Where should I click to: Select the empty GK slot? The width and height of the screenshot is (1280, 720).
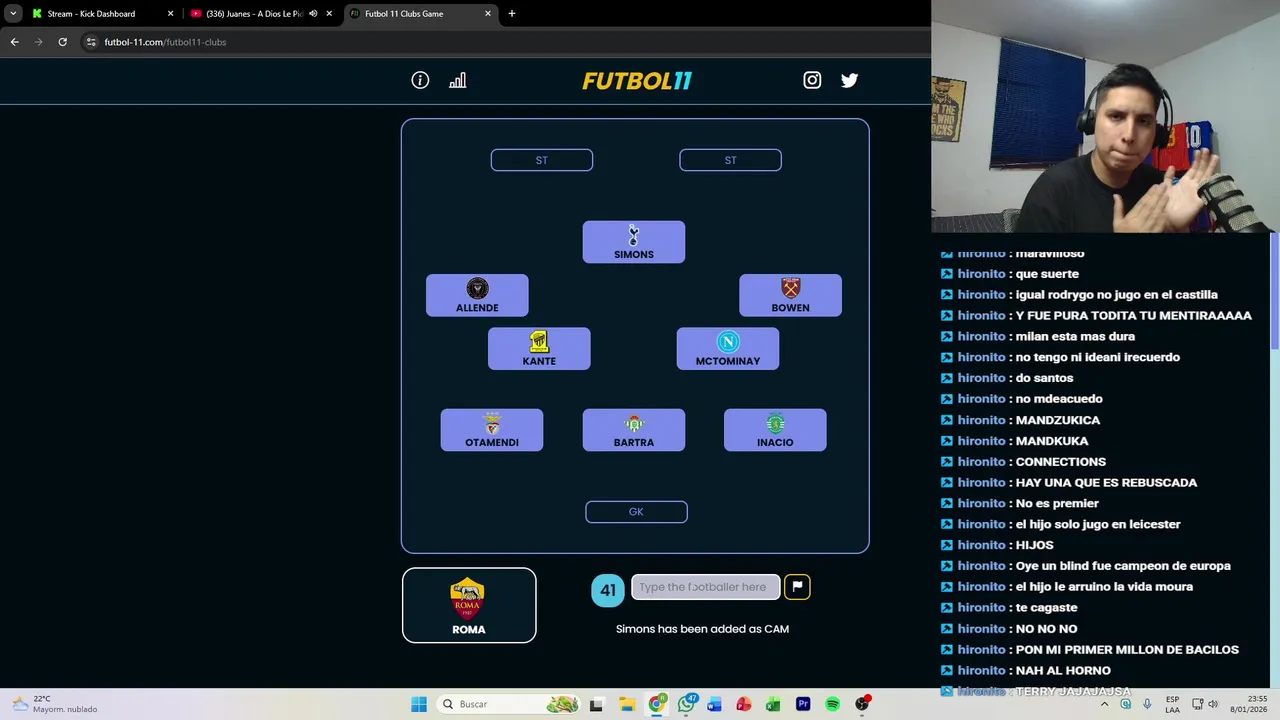pos(636,512)
